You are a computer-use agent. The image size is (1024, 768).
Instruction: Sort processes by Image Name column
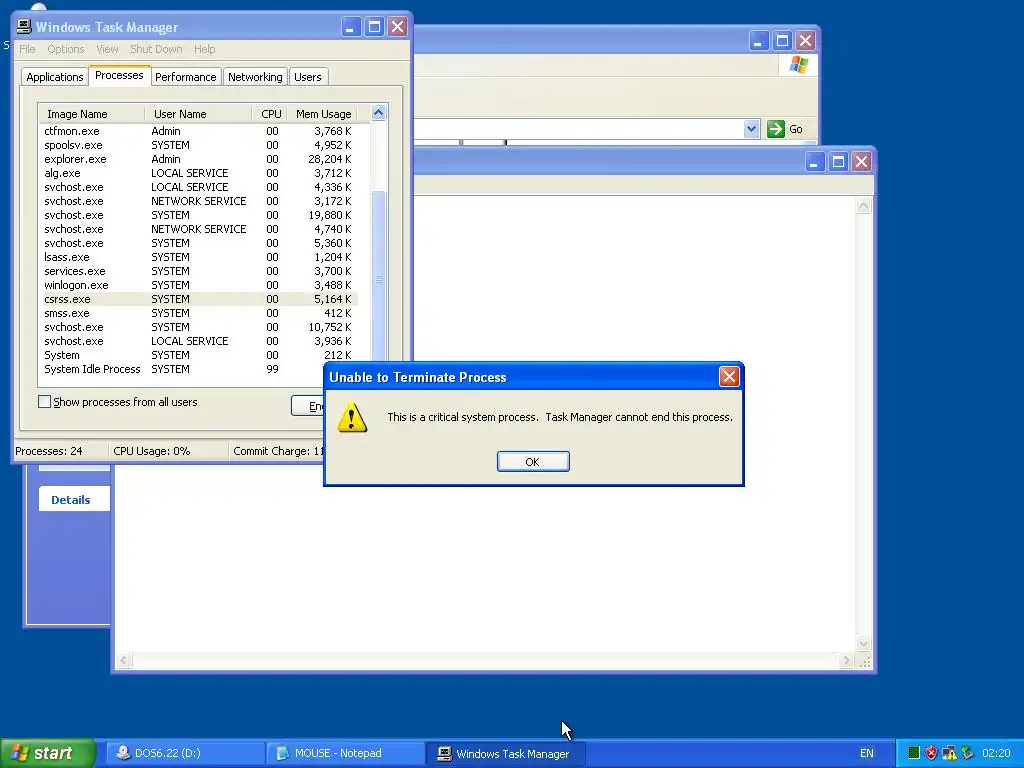tap(91, 114)
